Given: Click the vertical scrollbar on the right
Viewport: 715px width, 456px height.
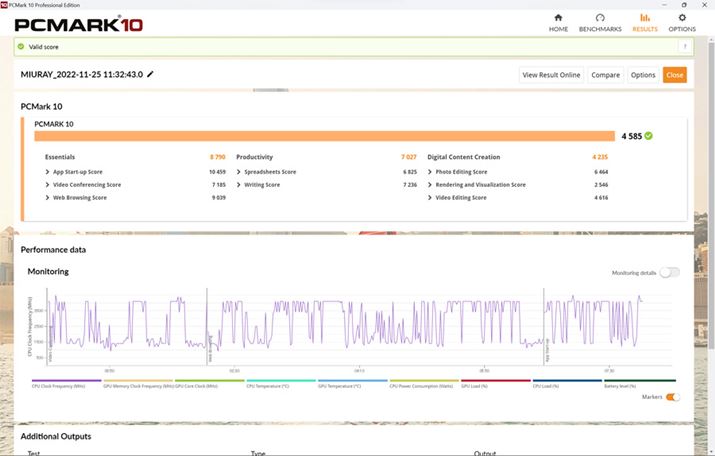Looking at the screenshot, I should point(710,250).
